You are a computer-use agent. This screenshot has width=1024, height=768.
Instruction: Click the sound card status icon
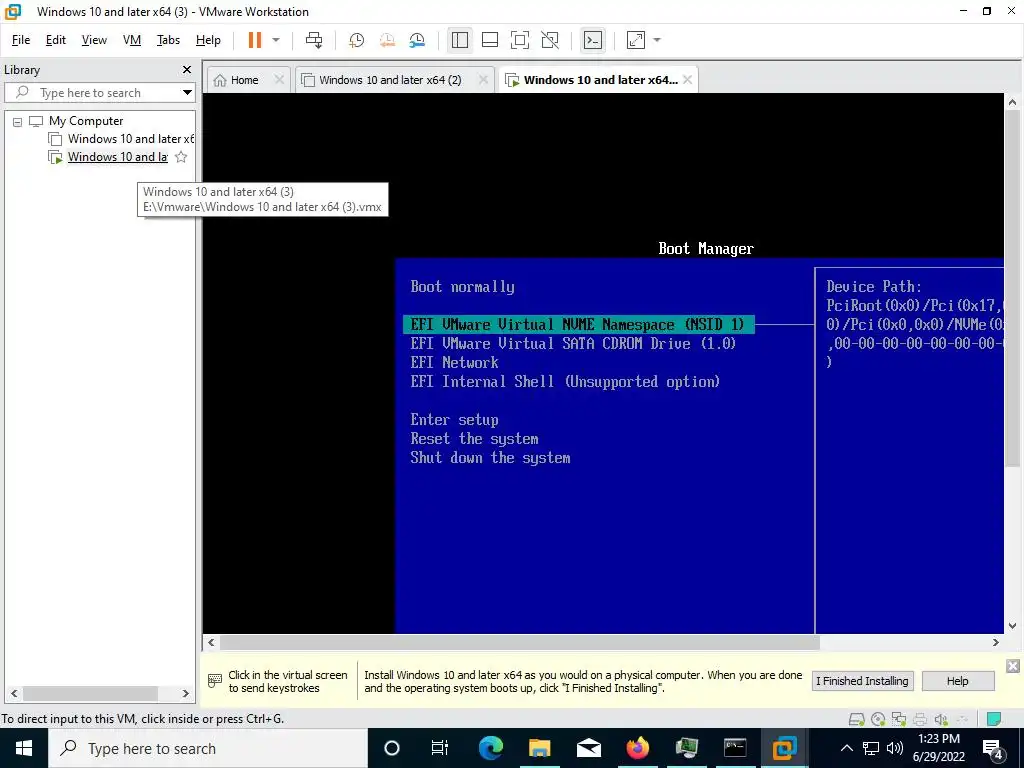pos(941,719)
